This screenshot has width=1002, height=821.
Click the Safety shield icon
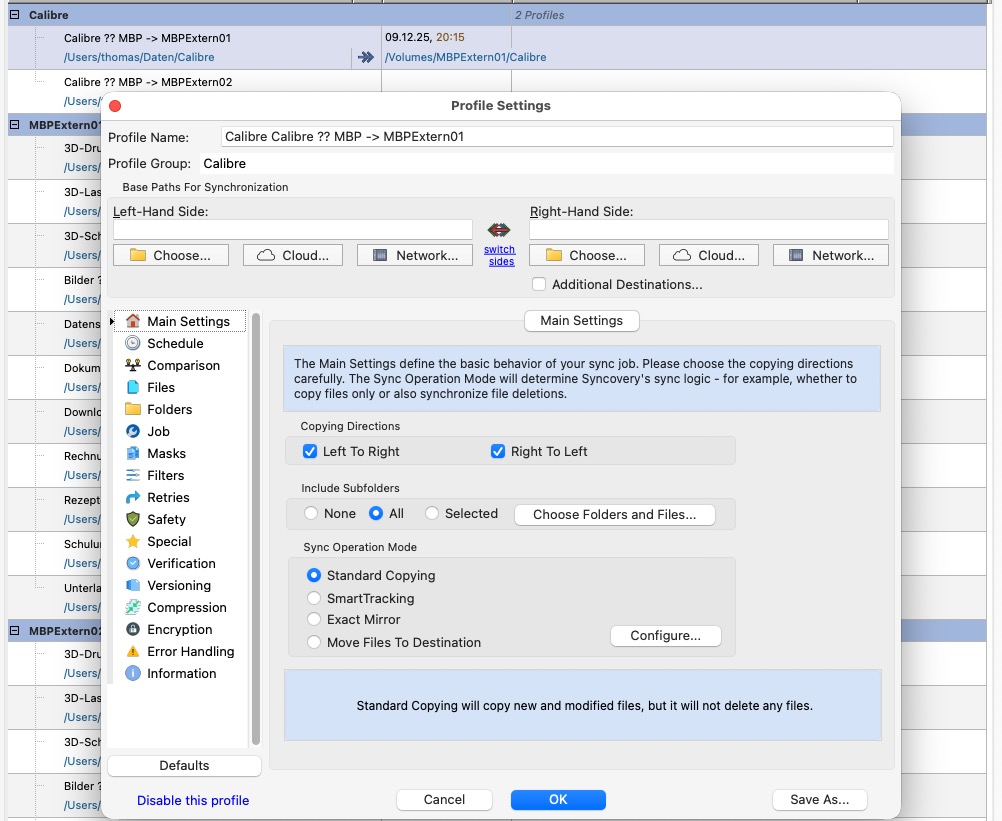pos(133,519)
